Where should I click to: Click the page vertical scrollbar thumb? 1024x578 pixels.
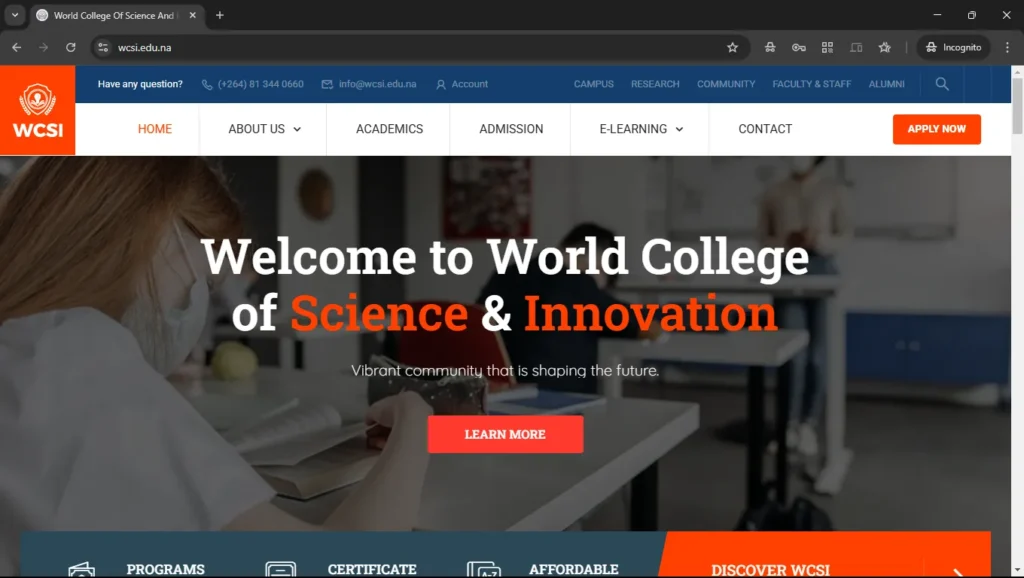click(1017, 104)
